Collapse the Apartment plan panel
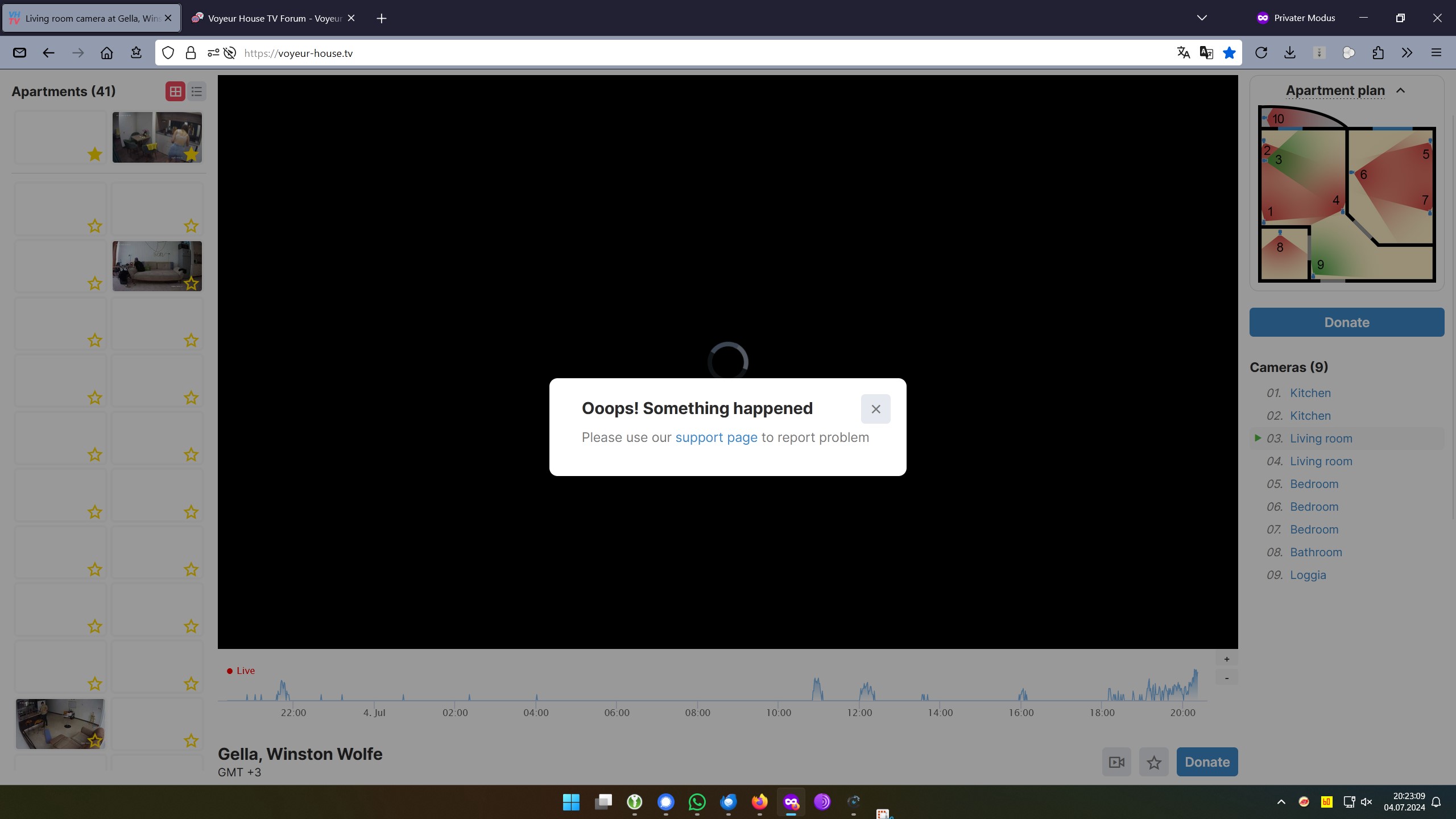The height and width of the screenshot is (819, 1456). [x=1400, y=91]
